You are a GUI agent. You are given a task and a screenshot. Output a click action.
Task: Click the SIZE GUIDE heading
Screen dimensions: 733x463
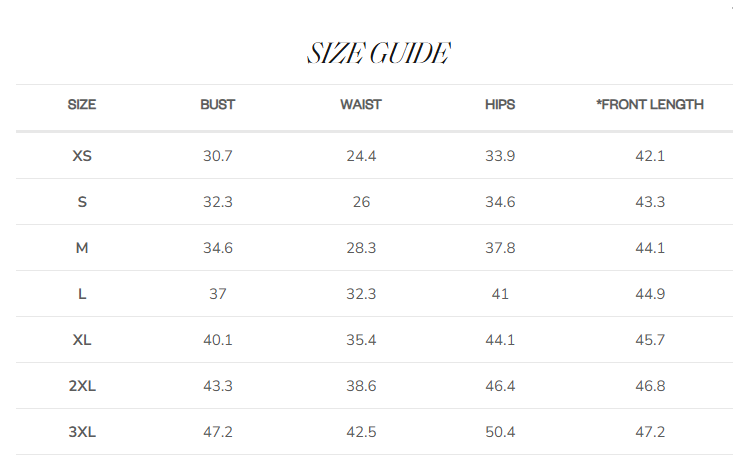click(x=377, y=53)
